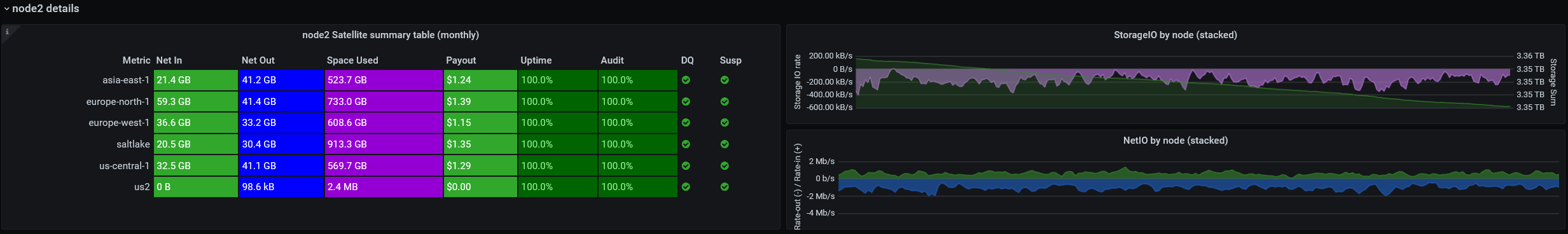This screenshot has height=234, width=1568.
Task: Click the Susp check icon for us-central-1
Action: click(x=725, y=166)
